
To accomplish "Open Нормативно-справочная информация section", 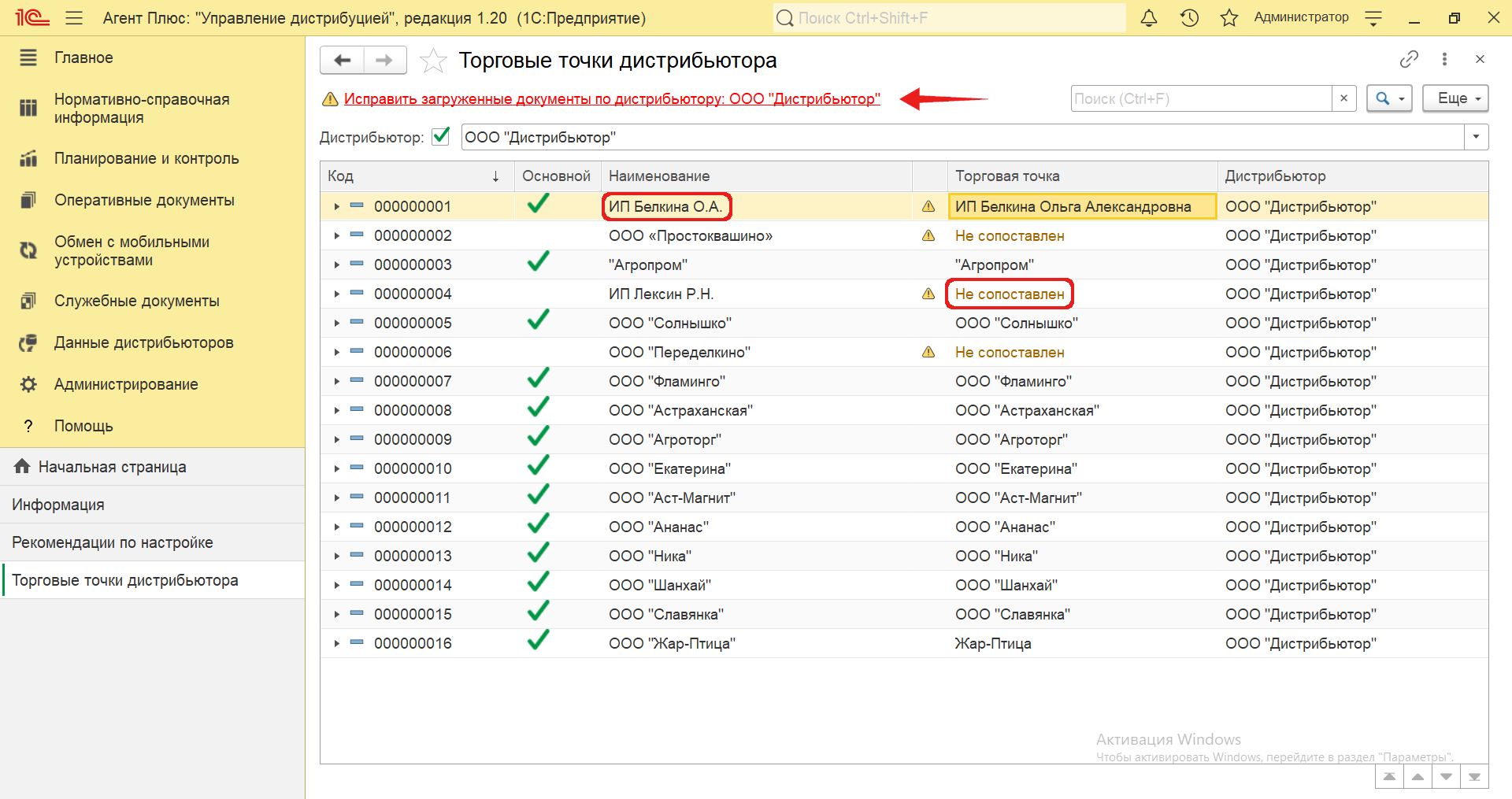I will pos(142,109).
